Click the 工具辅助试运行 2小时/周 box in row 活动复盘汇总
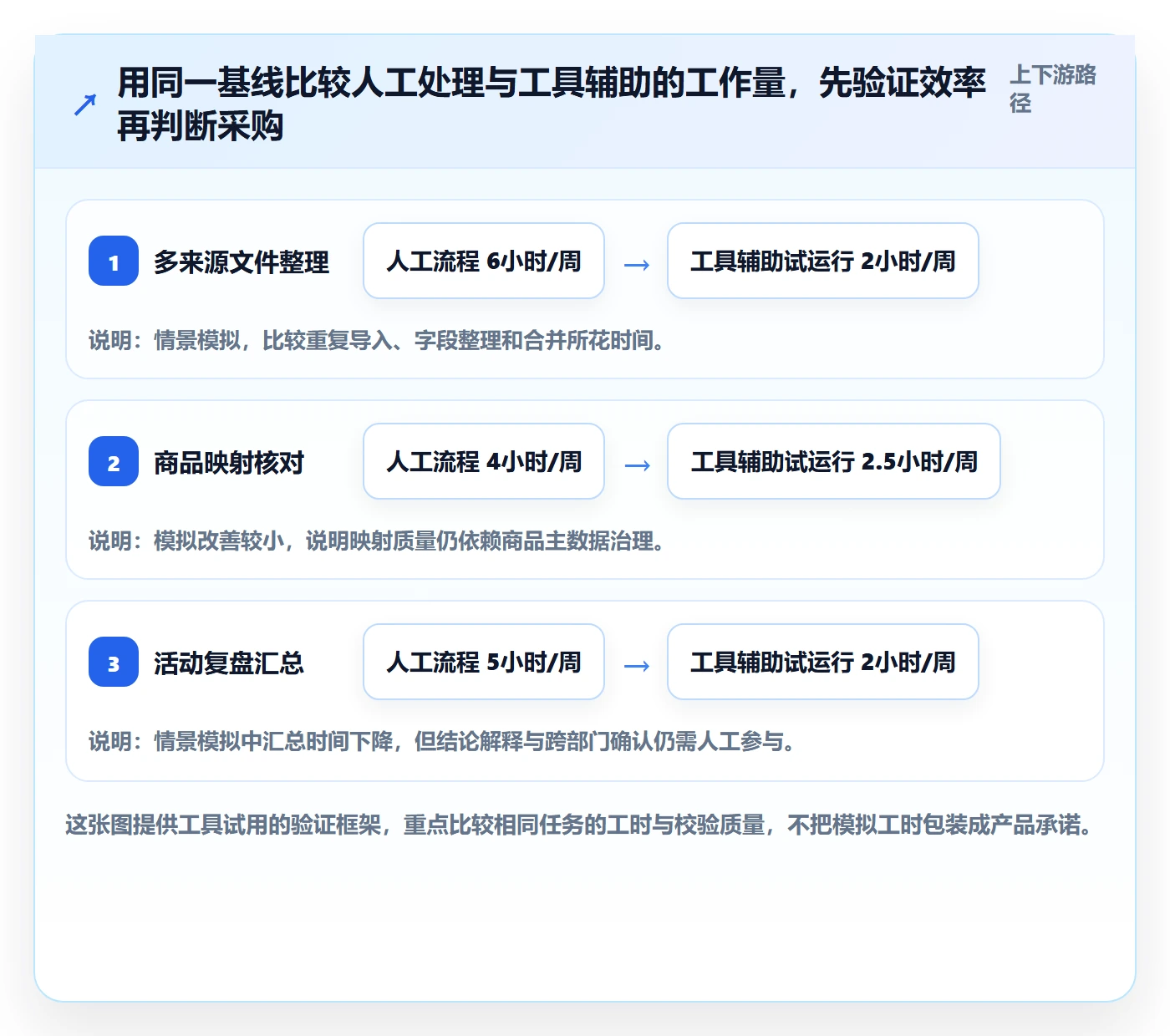Image resolution: width=1170 pixels, height=1036 pixels. [x=823, y=662]
